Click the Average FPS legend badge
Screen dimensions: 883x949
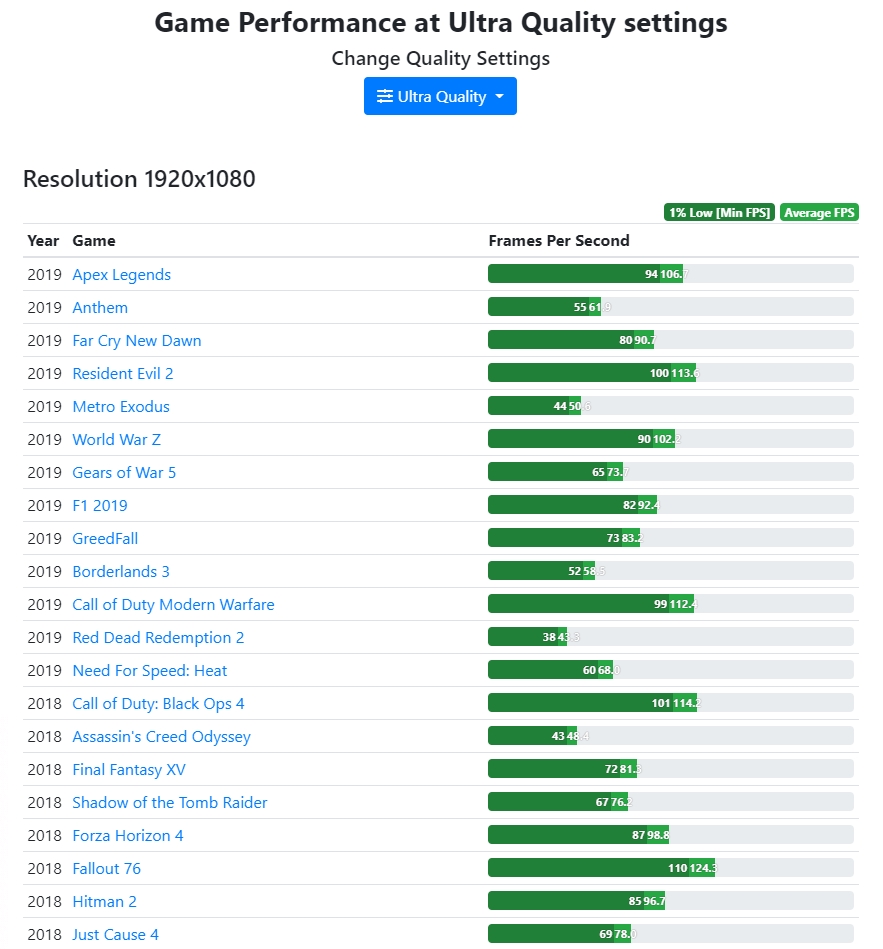[x=819, y=212]
